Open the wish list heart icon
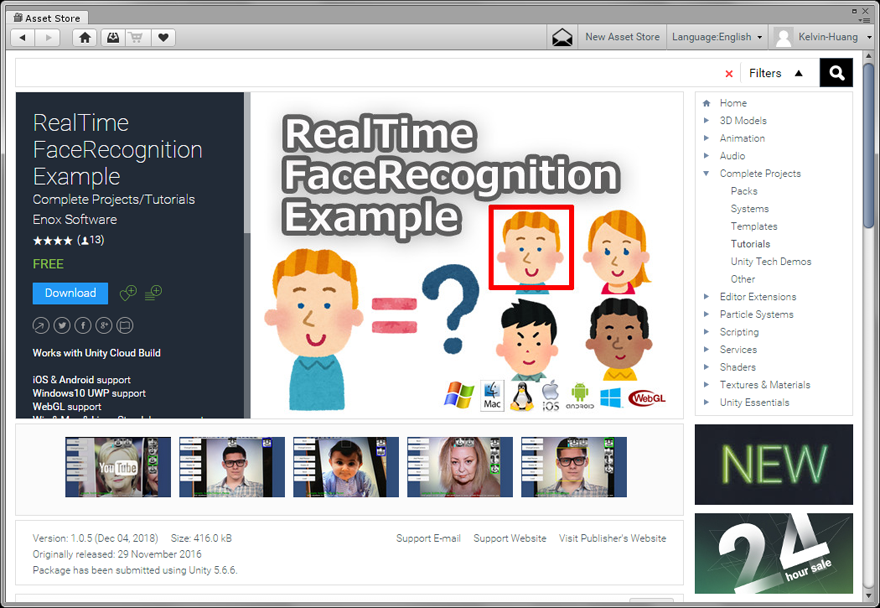 point(163,38)
